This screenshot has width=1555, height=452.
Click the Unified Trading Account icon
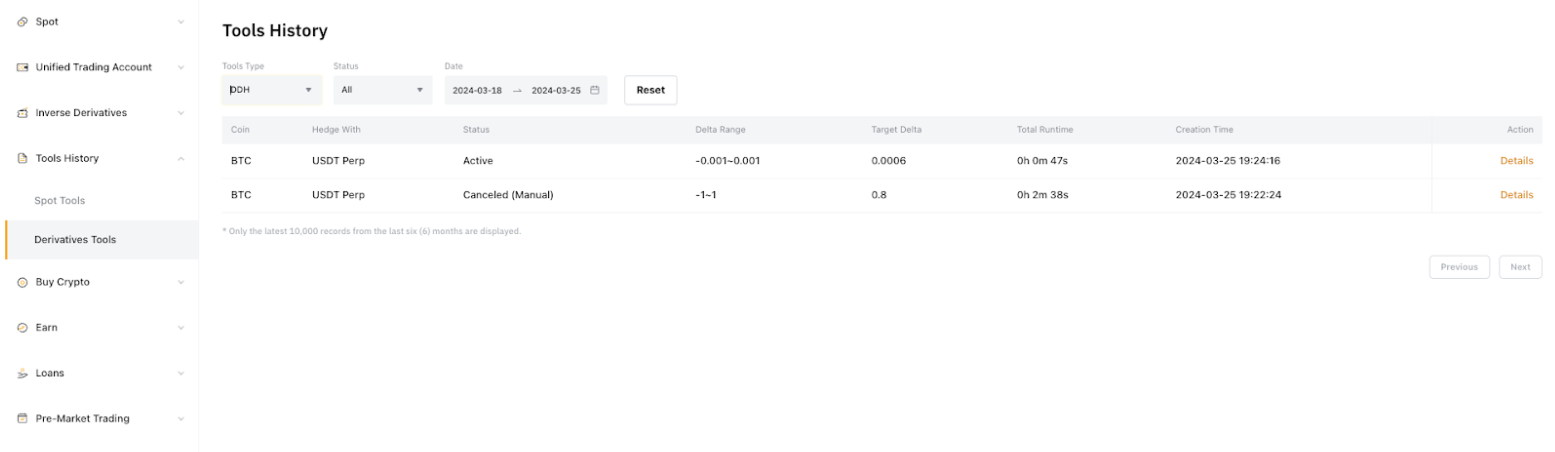click(22, 68)
